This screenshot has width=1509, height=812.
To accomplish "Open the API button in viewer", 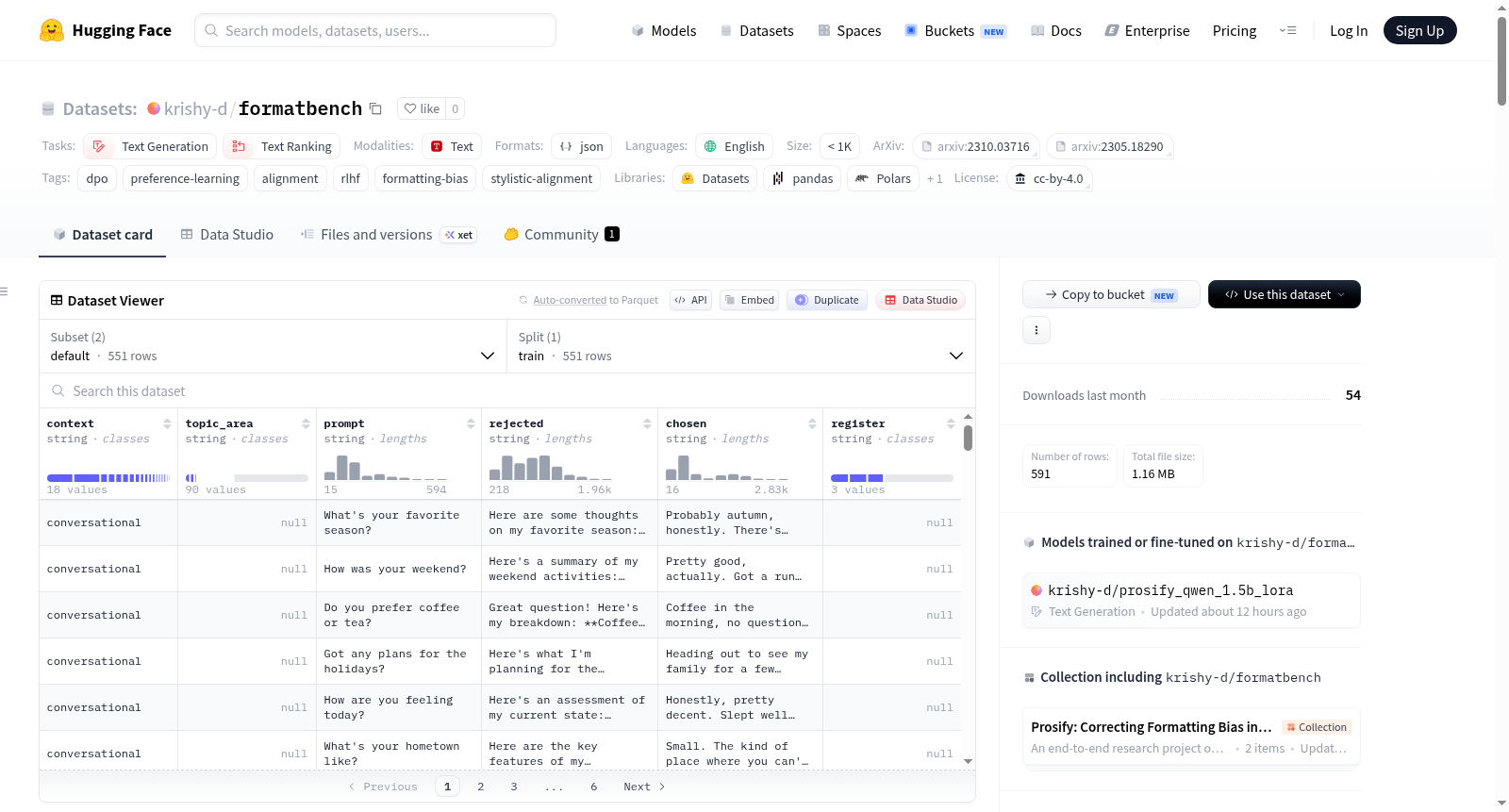I will click(690, 300).
